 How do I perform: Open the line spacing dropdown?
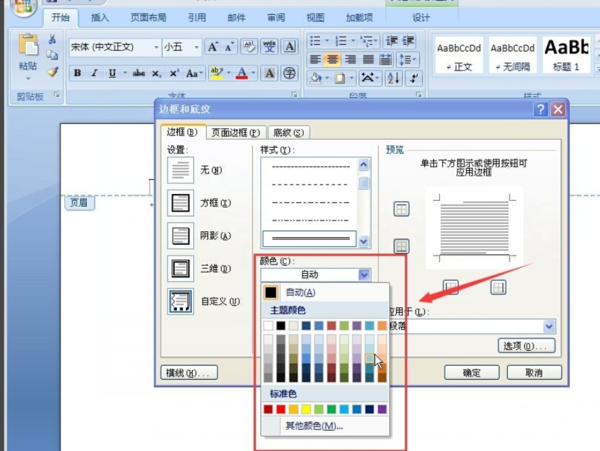pyautogui.click(x=408, y=59)
